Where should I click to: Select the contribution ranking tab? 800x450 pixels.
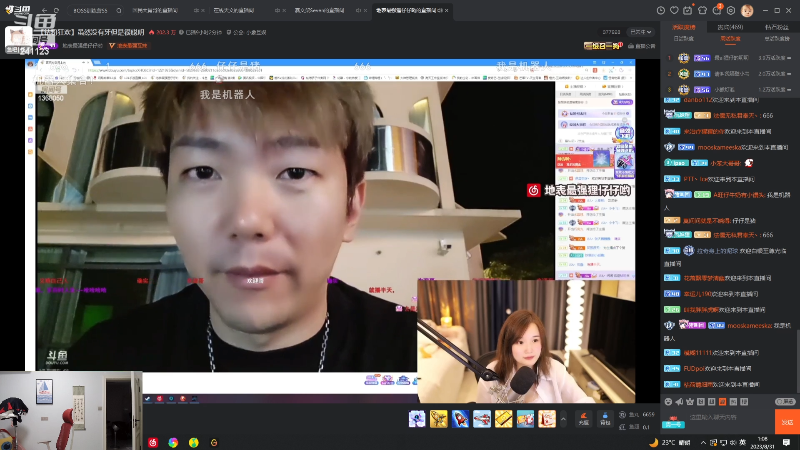684,27
